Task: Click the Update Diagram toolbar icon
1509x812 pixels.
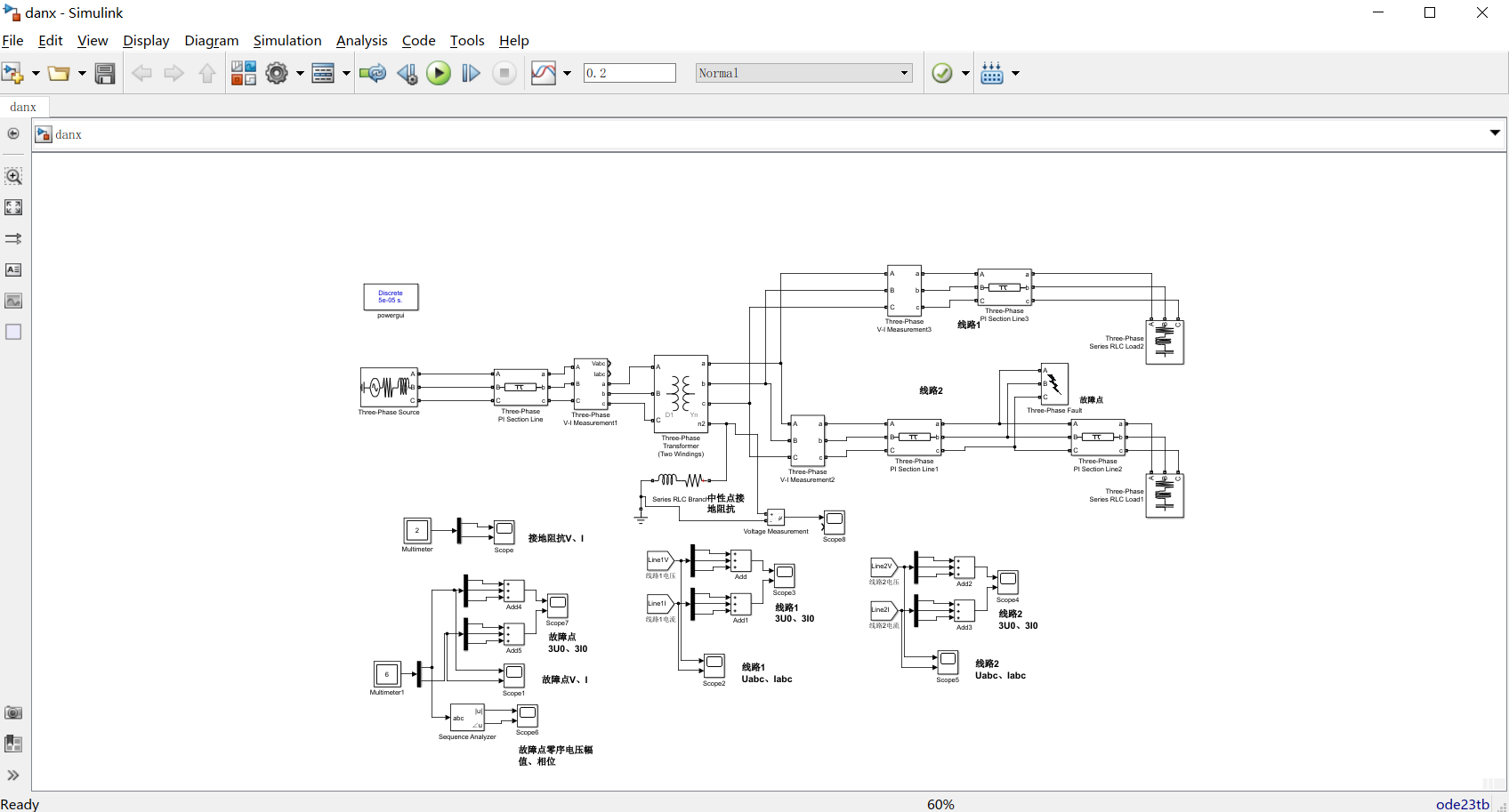Action: click(x=373, y=73)
